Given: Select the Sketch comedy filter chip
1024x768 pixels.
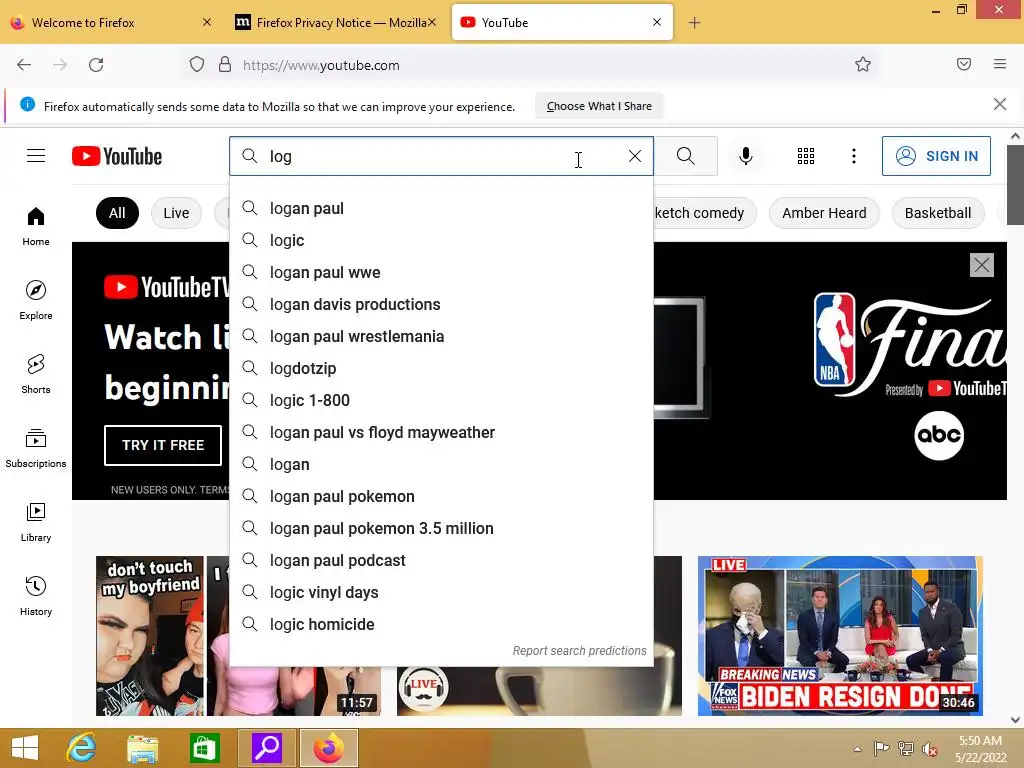Looking at the screenshot, I should pos(705,213).
